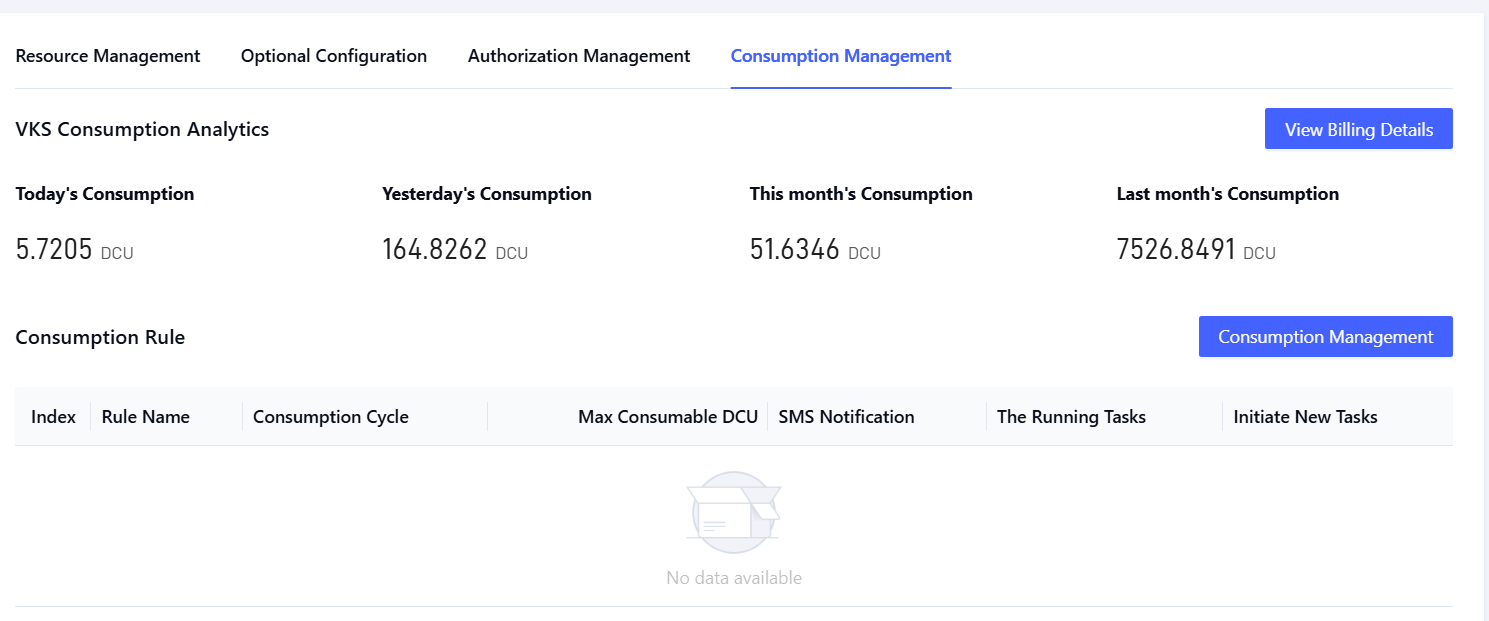Click the empty box illustration in the table
1489x621 pixels.
pos(733,512)
